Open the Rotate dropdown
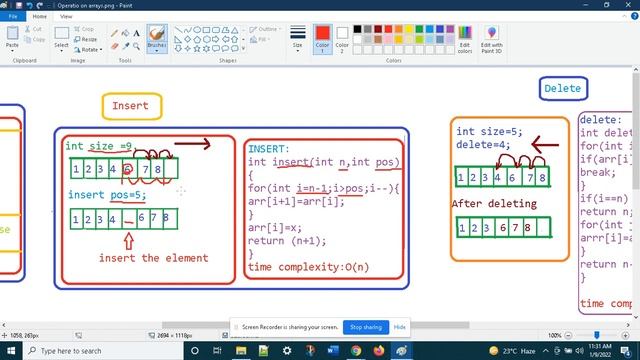The height and width of the screenshot is (360, 640). click(88, 50)
